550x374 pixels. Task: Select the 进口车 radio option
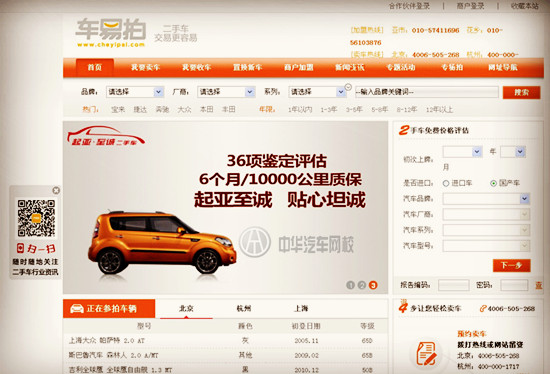(446, 183)
